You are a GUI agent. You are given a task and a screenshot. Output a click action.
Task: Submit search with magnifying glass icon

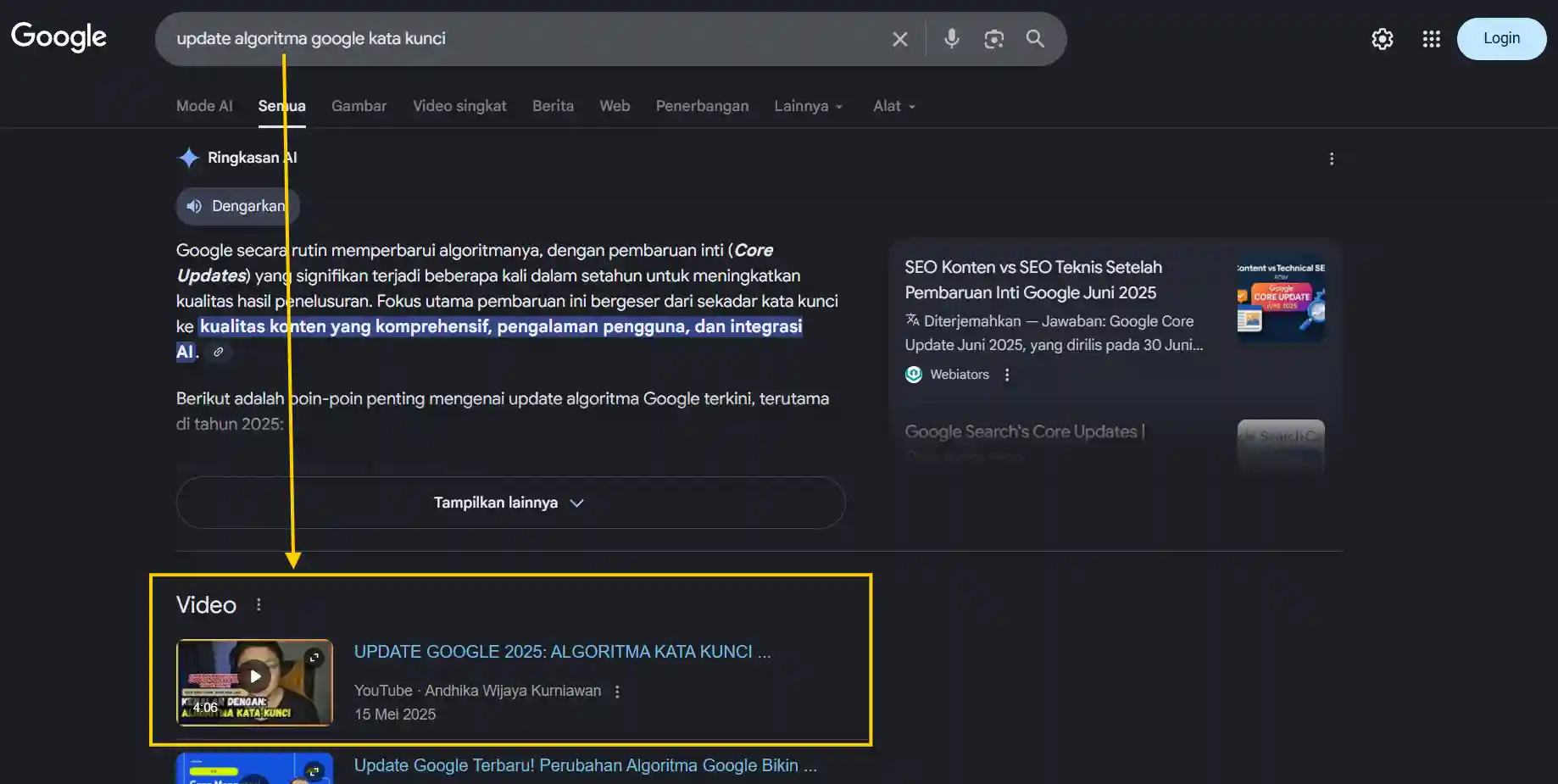(x=1035, y=38)
